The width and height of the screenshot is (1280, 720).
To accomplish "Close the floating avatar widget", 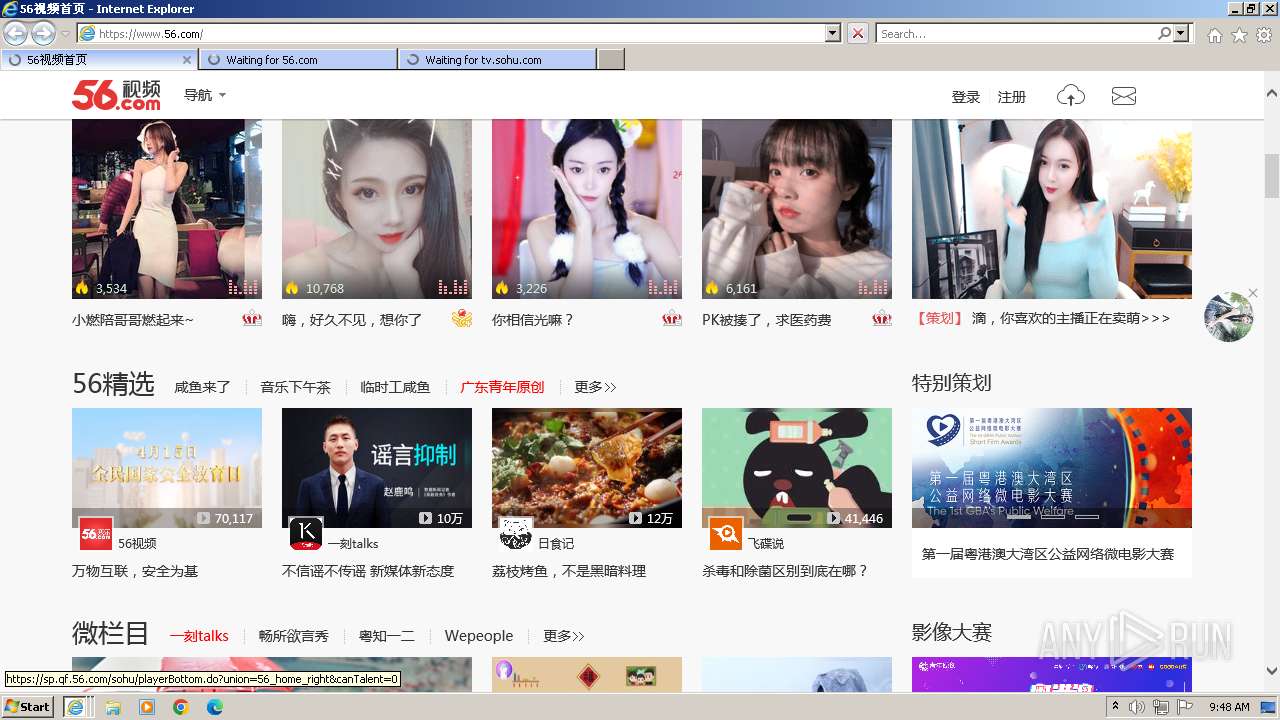I will click(x=1251, y=295).
